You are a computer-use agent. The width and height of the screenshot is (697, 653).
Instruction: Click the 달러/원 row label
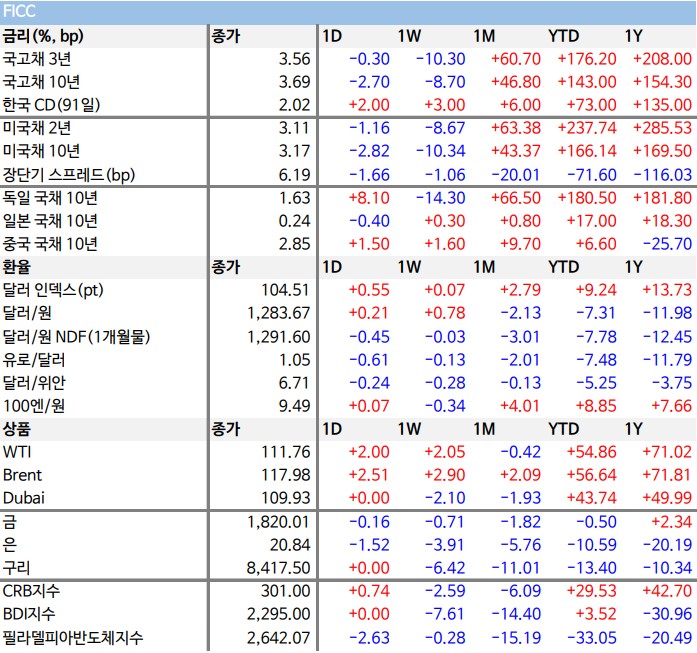tap(27, 313)
